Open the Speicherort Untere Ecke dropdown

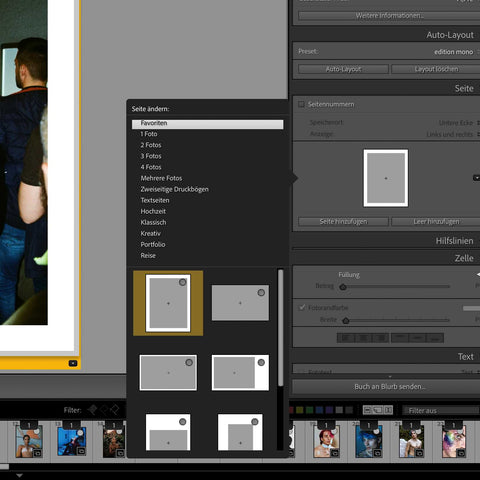[459, 123]
